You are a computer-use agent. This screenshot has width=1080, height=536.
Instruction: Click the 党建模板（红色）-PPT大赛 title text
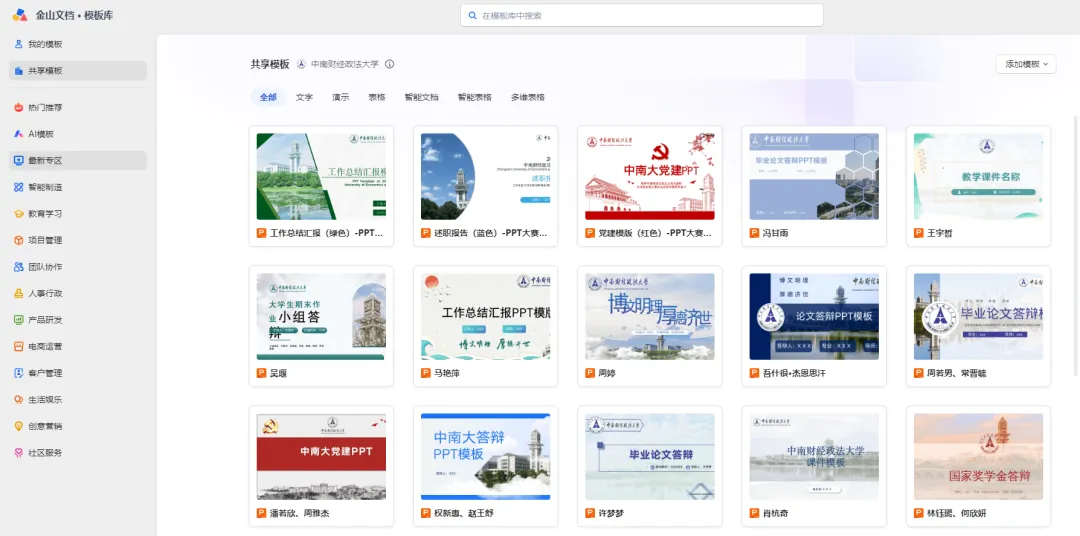pos(655,233)
